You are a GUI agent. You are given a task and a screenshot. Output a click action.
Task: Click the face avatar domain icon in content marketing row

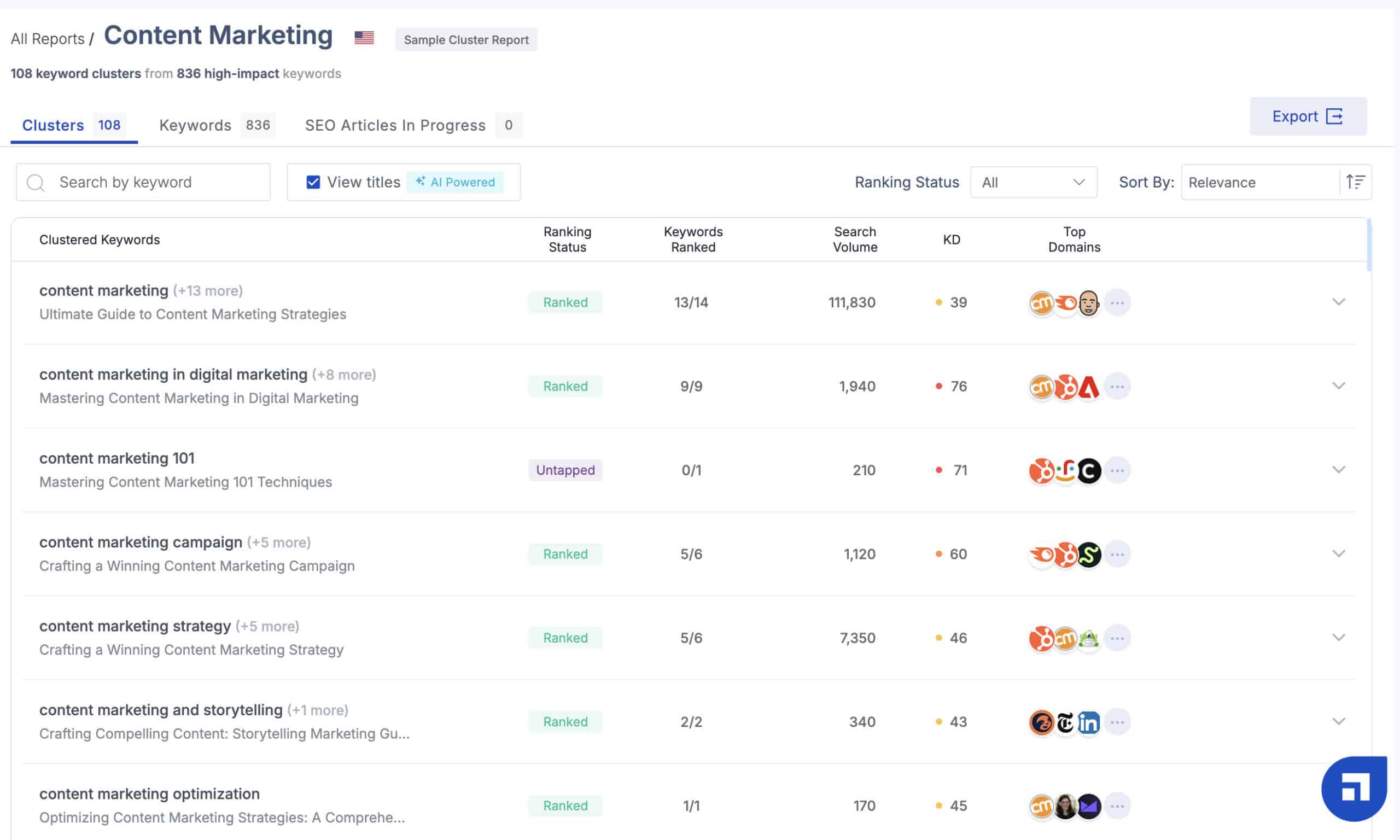tap(1088, 303)
